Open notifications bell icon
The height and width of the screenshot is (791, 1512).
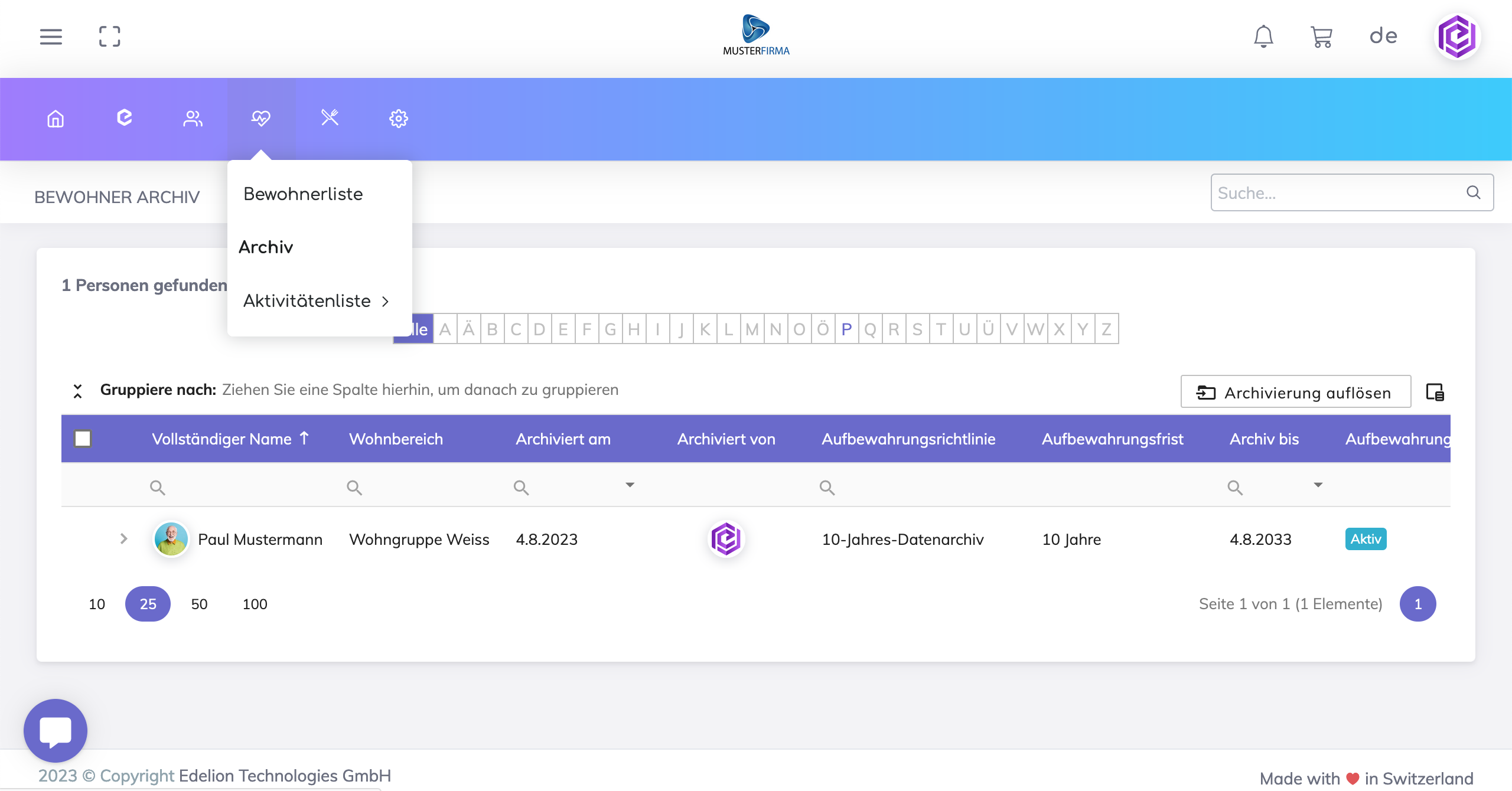click(1263, 37)
